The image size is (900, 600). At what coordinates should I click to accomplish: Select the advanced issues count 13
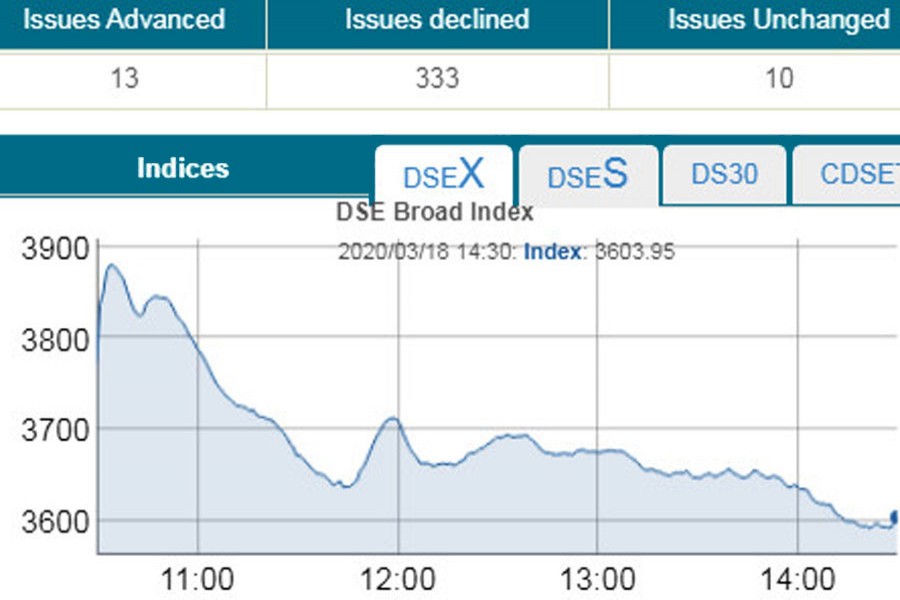[125, 76]
